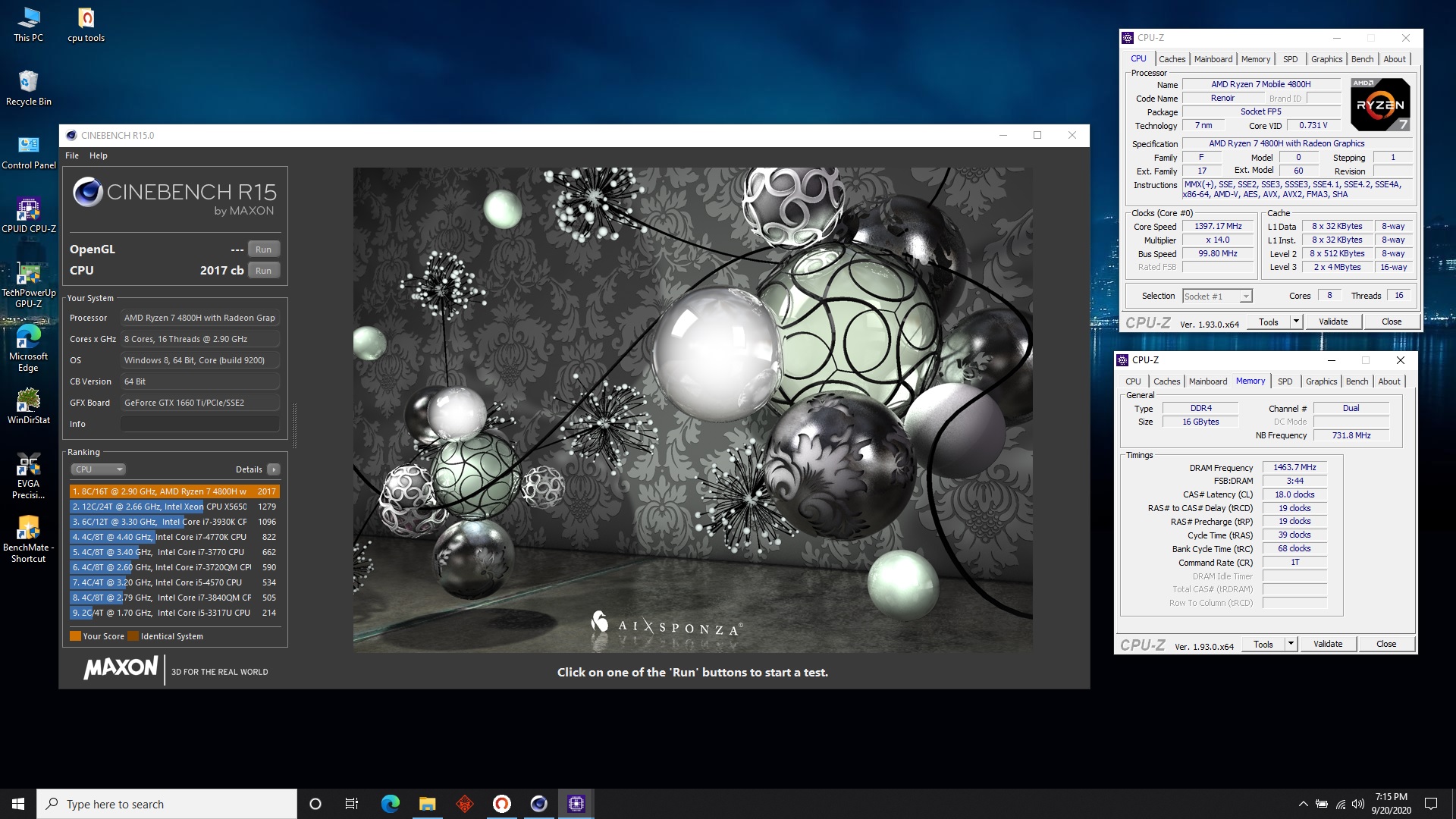Switch to CPU-Z taskbar icon
Image resolution: width=1456 pixels, height=819 pixels.
coord(576,804)
